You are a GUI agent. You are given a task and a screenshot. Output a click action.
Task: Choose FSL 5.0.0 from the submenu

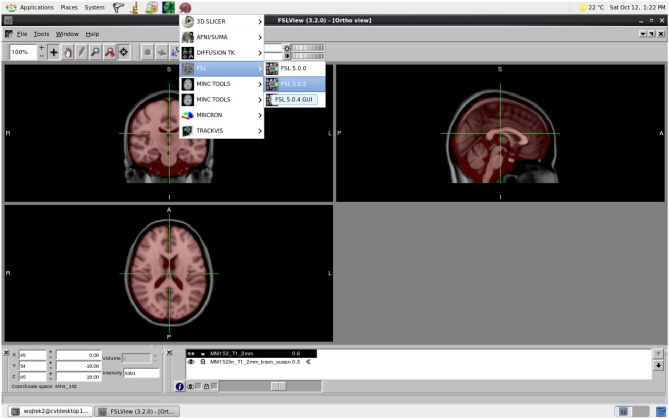pos(293,68)
